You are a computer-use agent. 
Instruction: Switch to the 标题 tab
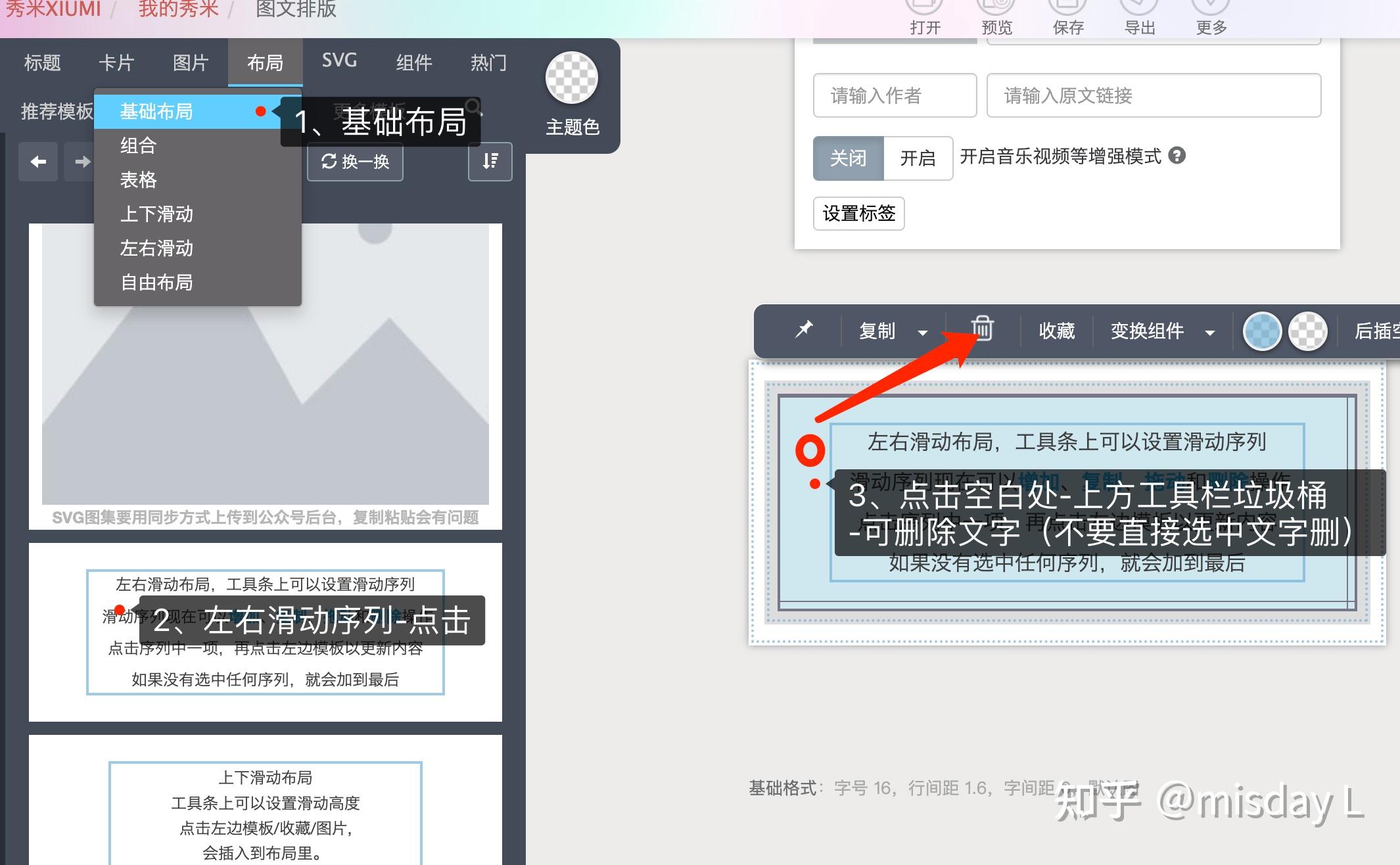pyautogui.click(x=42, y=62)
